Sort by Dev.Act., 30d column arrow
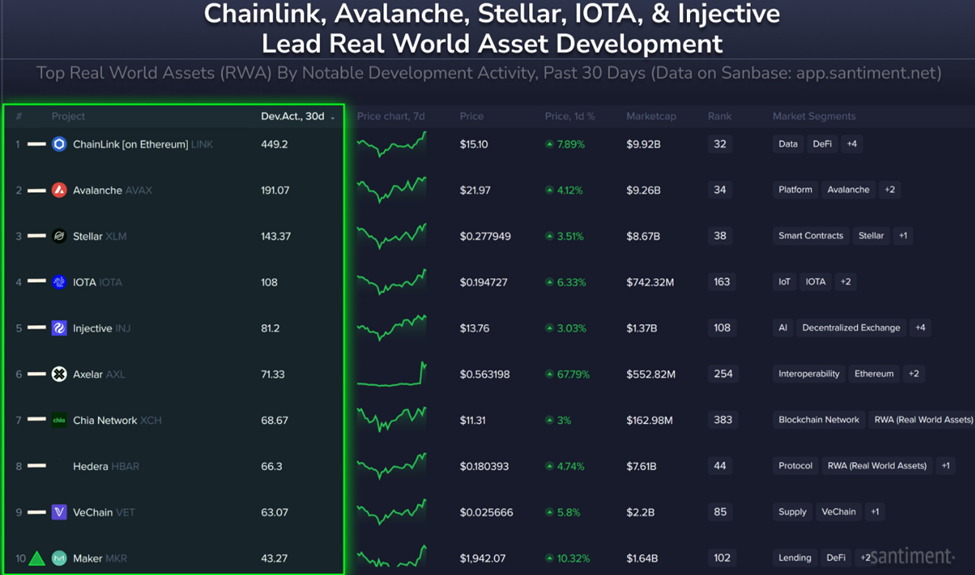The image size is (975, 575). pos(333,117)
